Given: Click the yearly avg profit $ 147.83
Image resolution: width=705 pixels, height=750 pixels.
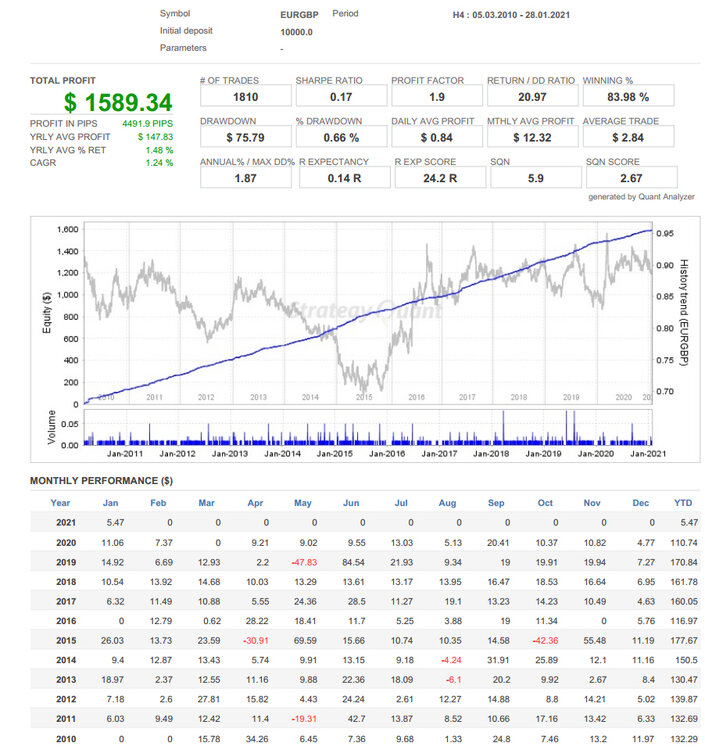Looking at the screenshot, I should pos(155,137).
